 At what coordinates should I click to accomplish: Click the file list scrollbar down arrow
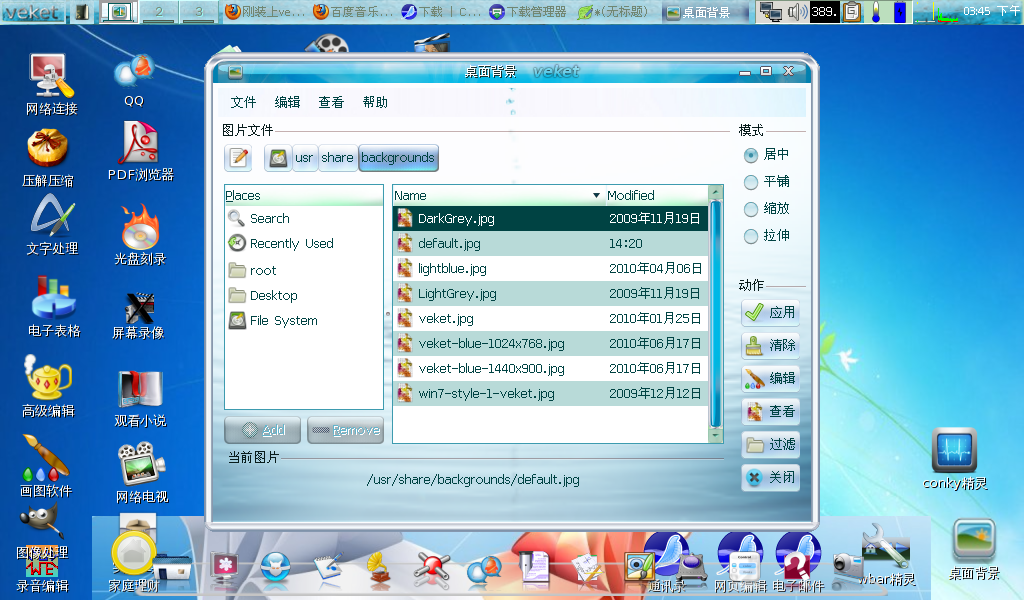pyautogui.click(x=716, y=435)
